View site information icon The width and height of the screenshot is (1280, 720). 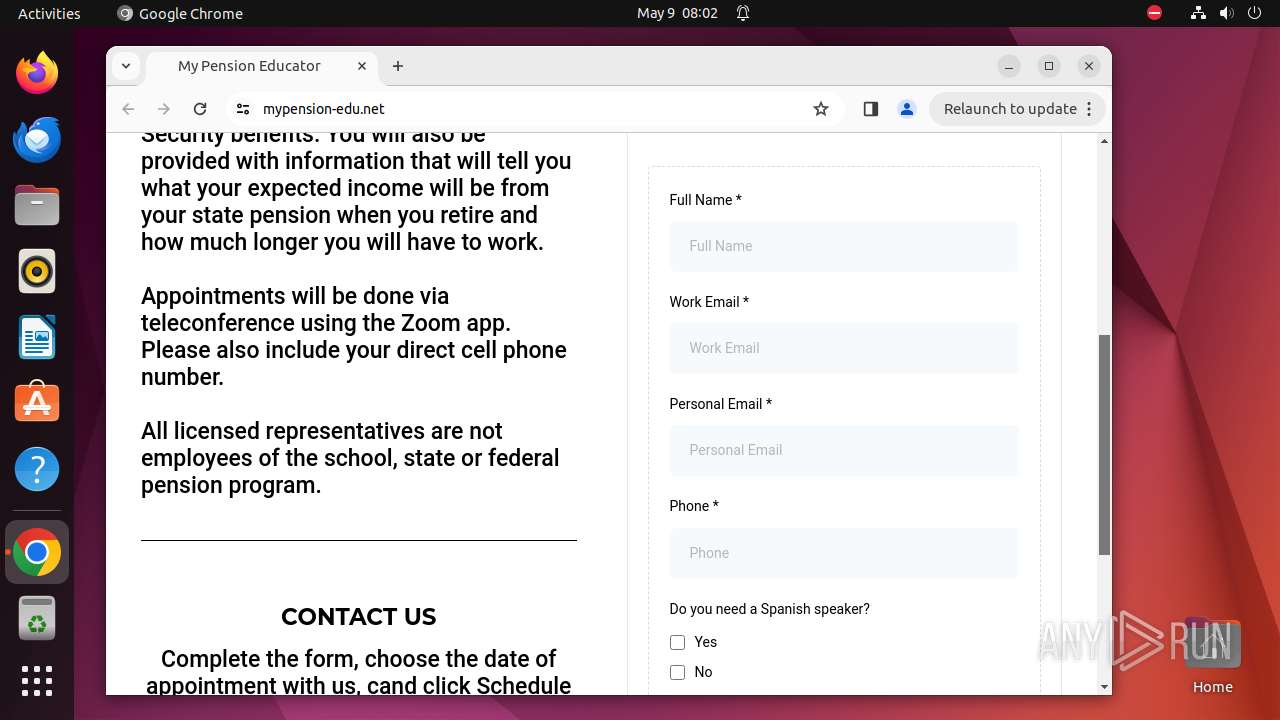[x=243, y=109]
